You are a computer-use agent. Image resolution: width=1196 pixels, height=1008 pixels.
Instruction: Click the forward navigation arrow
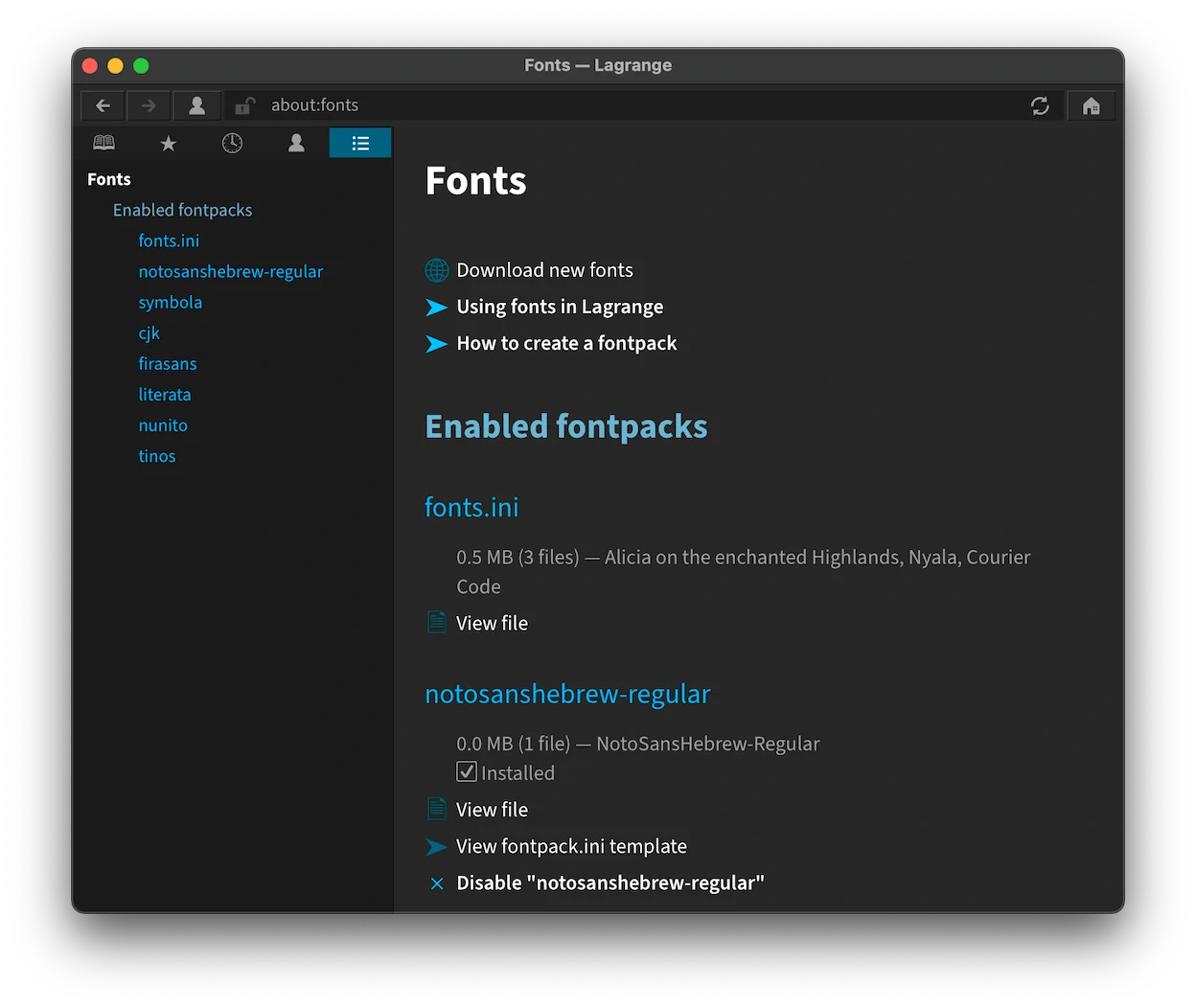coord(149,105)
